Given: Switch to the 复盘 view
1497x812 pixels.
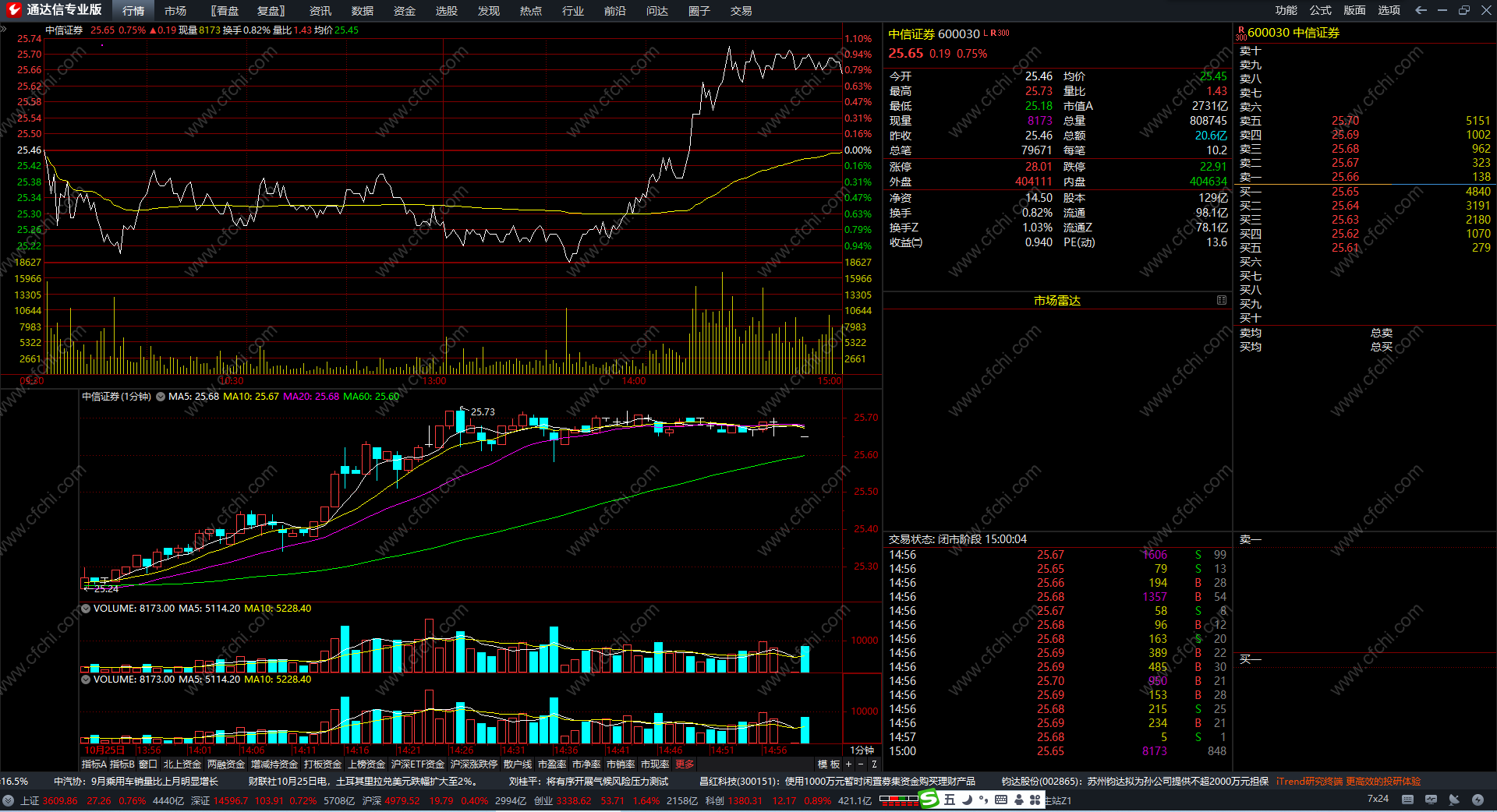Looking at the screenshot, I should (x=271, y=11).
